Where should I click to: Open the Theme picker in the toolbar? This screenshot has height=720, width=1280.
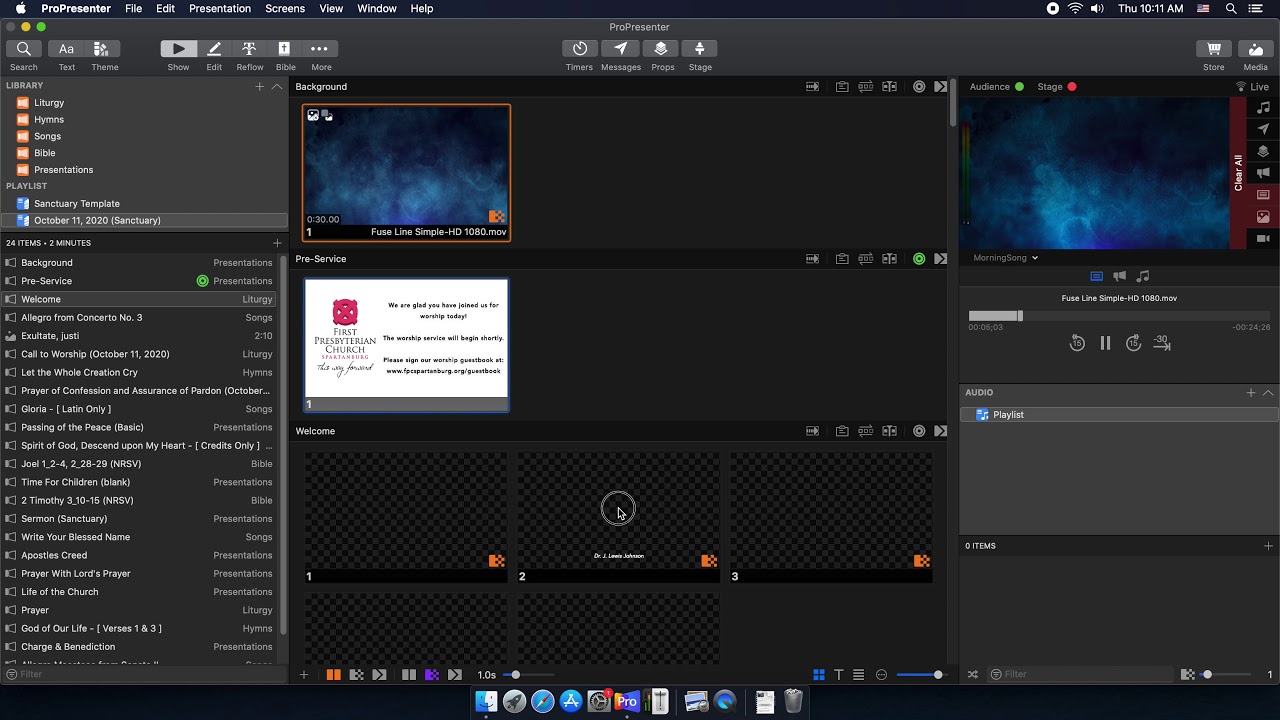(x=101, y=49)
